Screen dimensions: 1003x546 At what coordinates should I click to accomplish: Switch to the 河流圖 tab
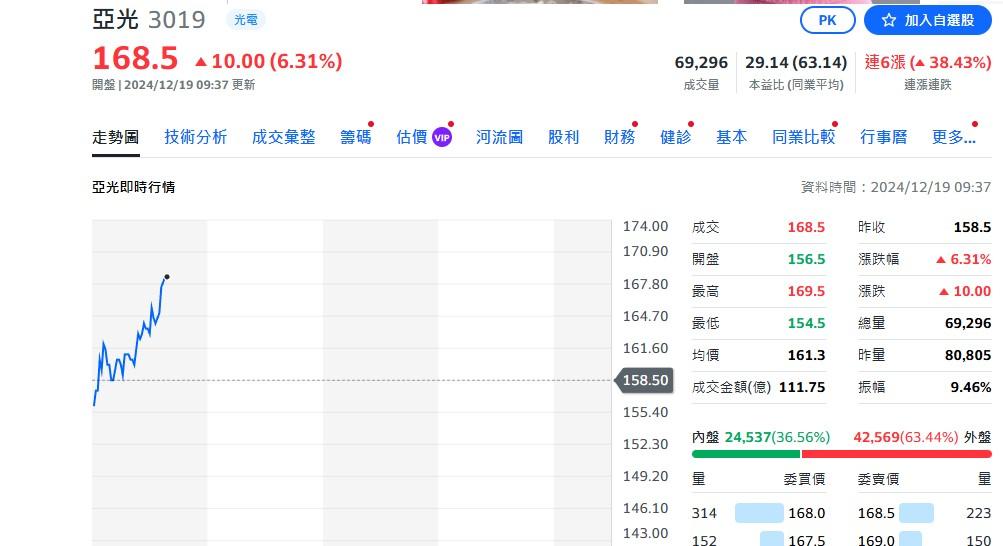[500, 137]
